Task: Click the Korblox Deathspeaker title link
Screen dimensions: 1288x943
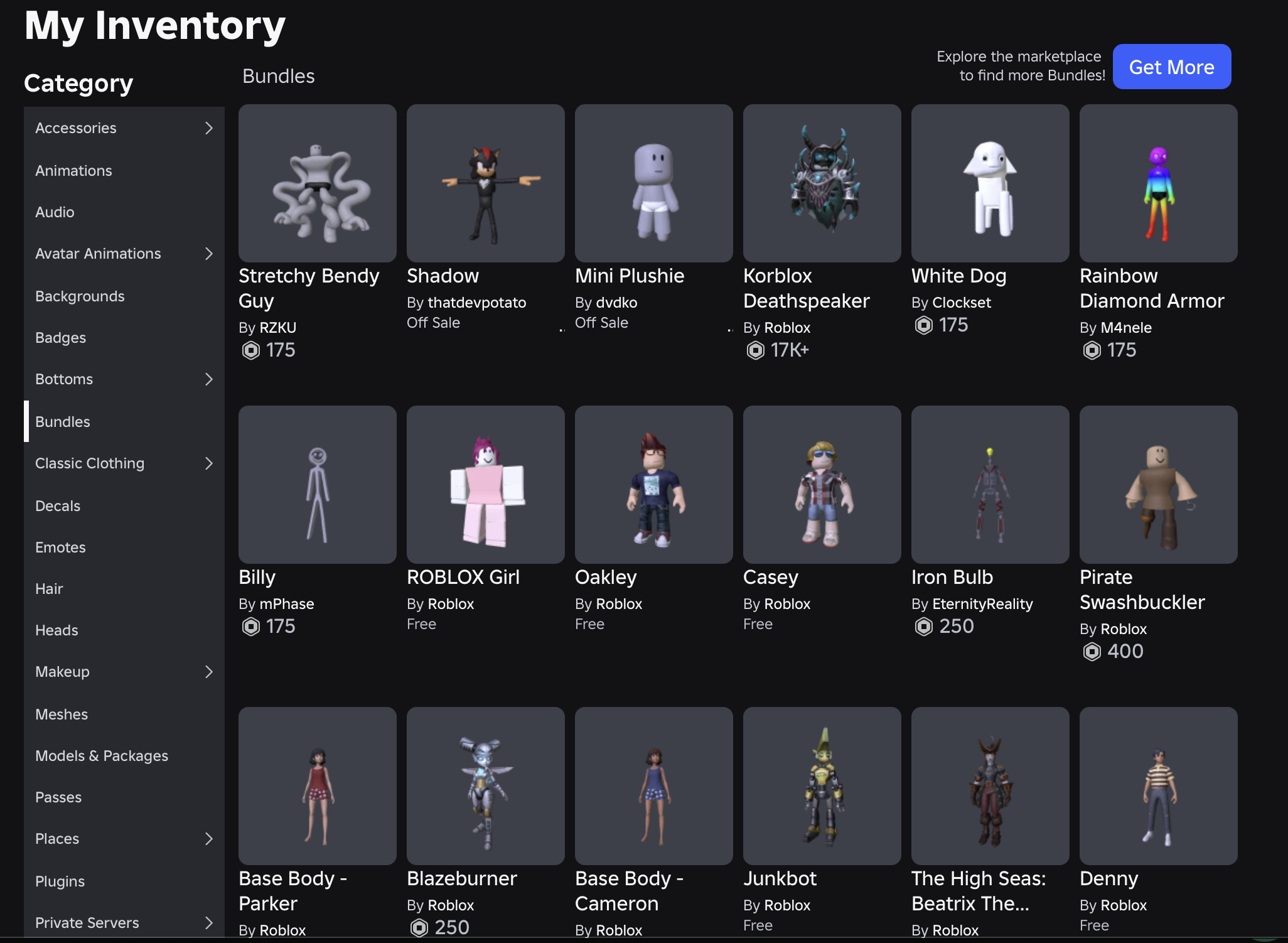Action: coord(807,288)
